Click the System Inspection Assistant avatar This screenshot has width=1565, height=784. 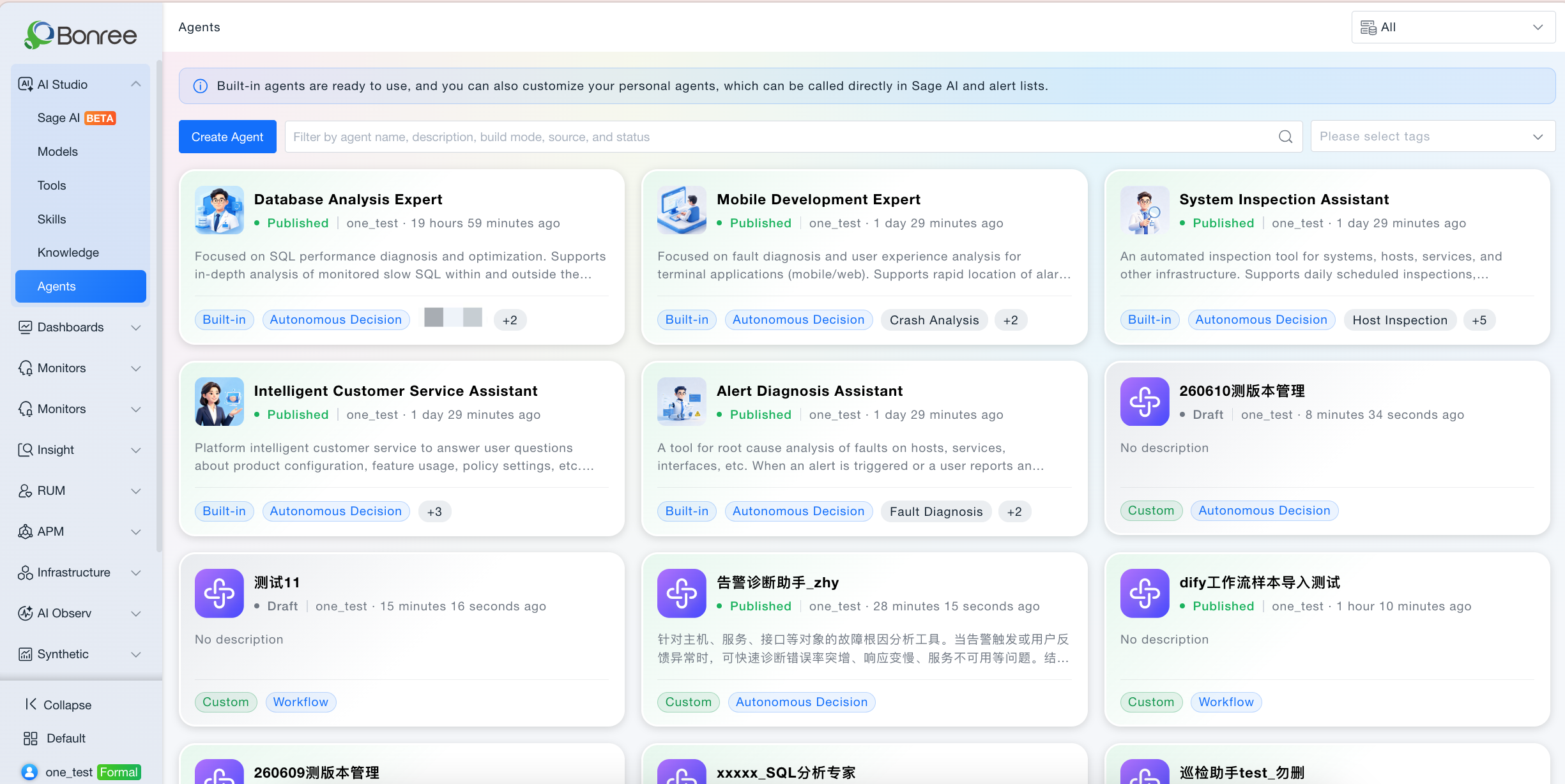point(1145,210)
